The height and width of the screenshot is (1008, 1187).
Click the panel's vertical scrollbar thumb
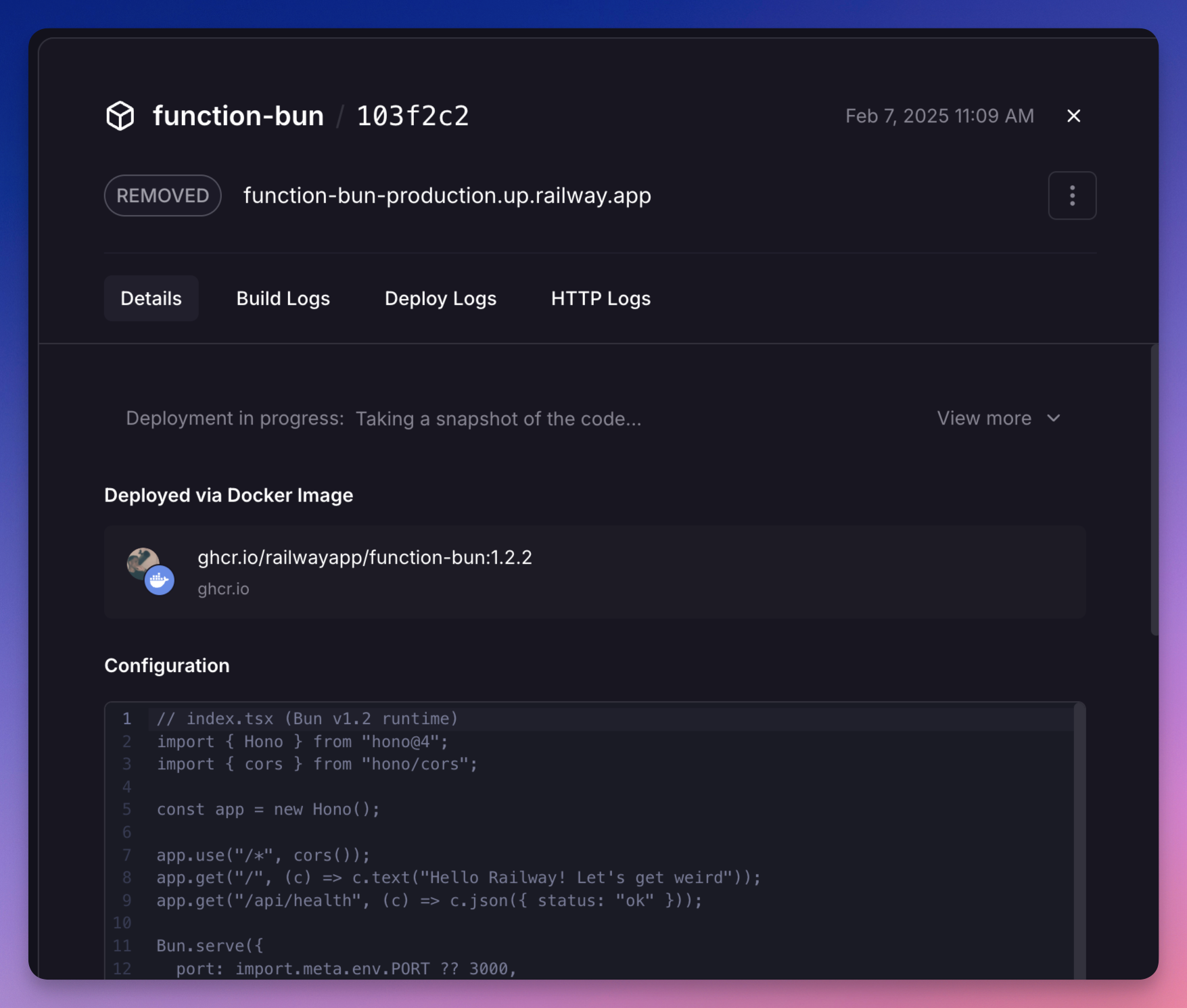coord(1155,490)
